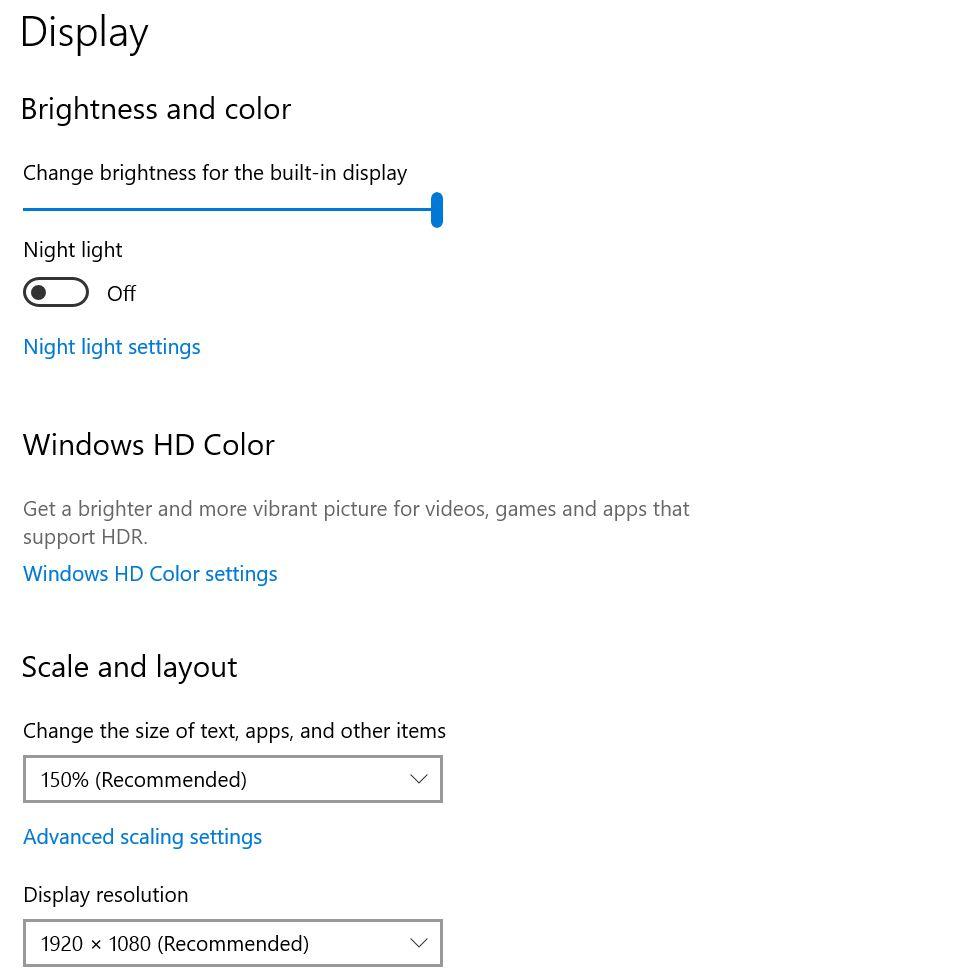Click the built-in display brightness label
Viewport: 979px width, 976px height.
coord(215,173)
